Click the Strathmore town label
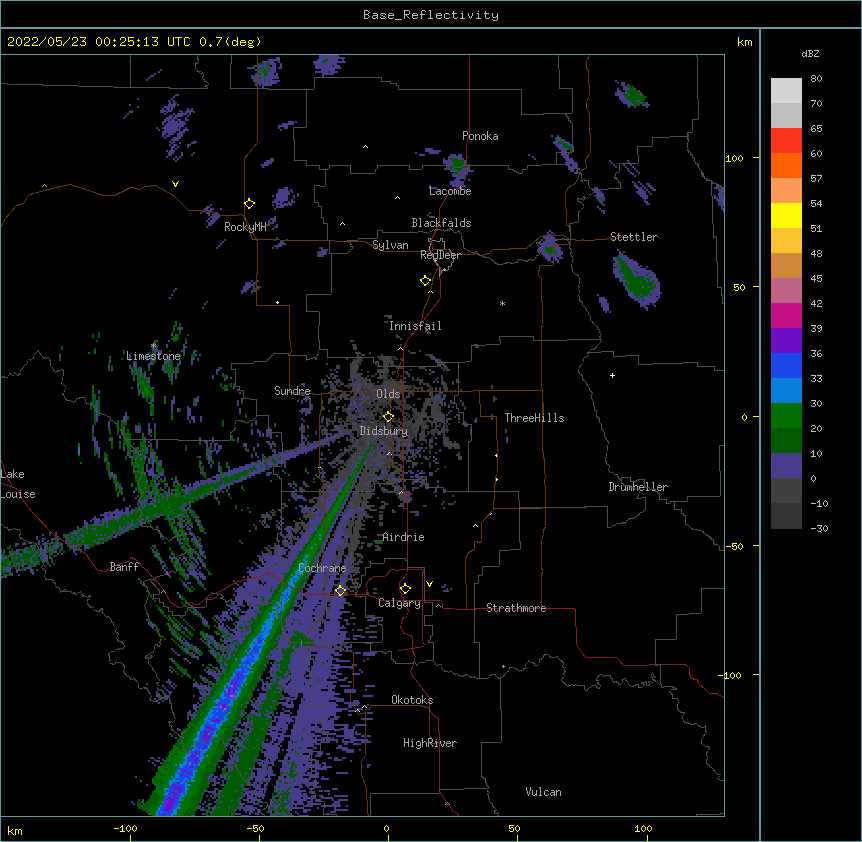 click(x=516, y=608)
